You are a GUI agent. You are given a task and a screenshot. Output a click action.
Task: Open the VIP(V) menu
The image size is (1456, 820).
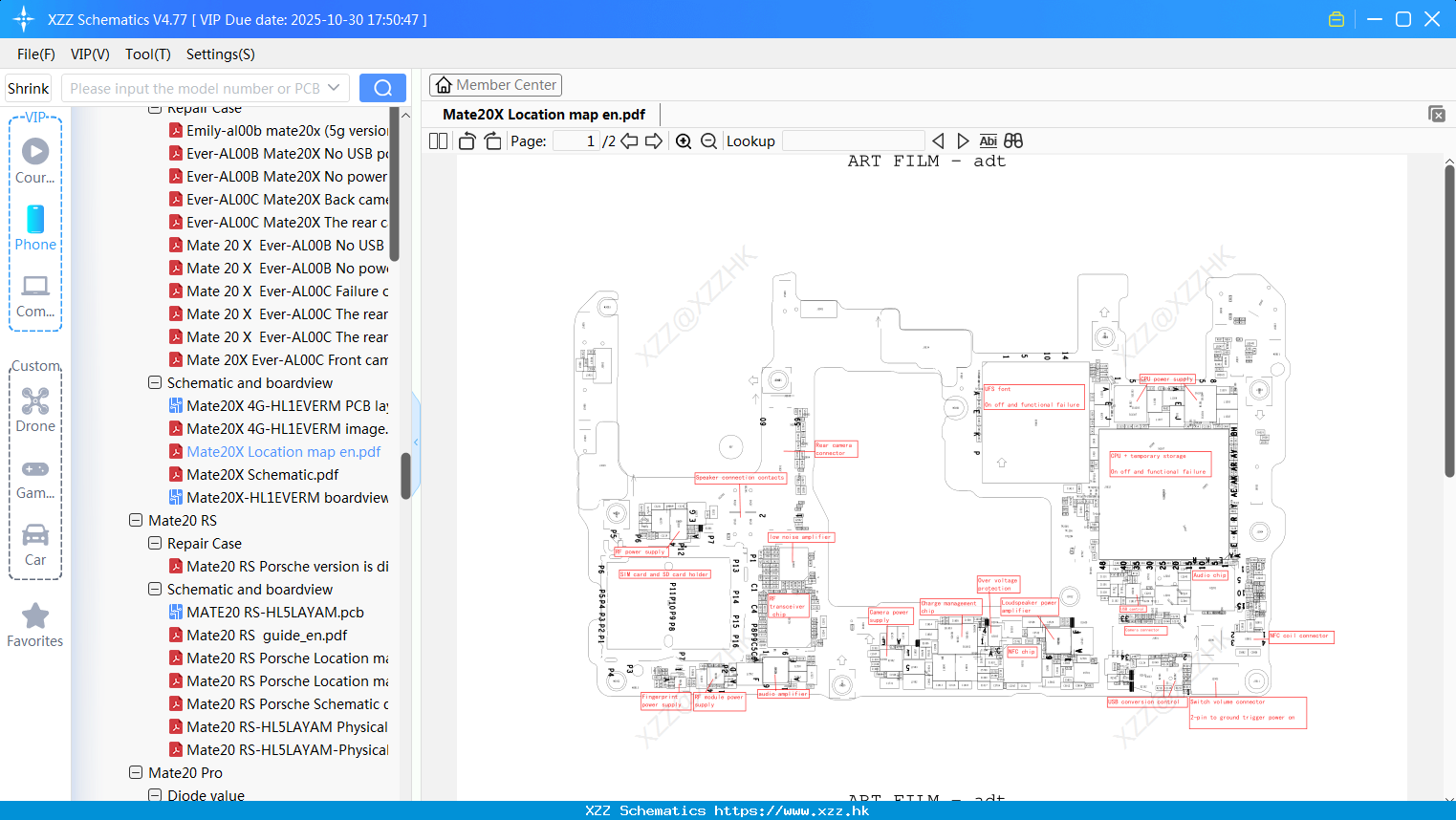[90, 54]
